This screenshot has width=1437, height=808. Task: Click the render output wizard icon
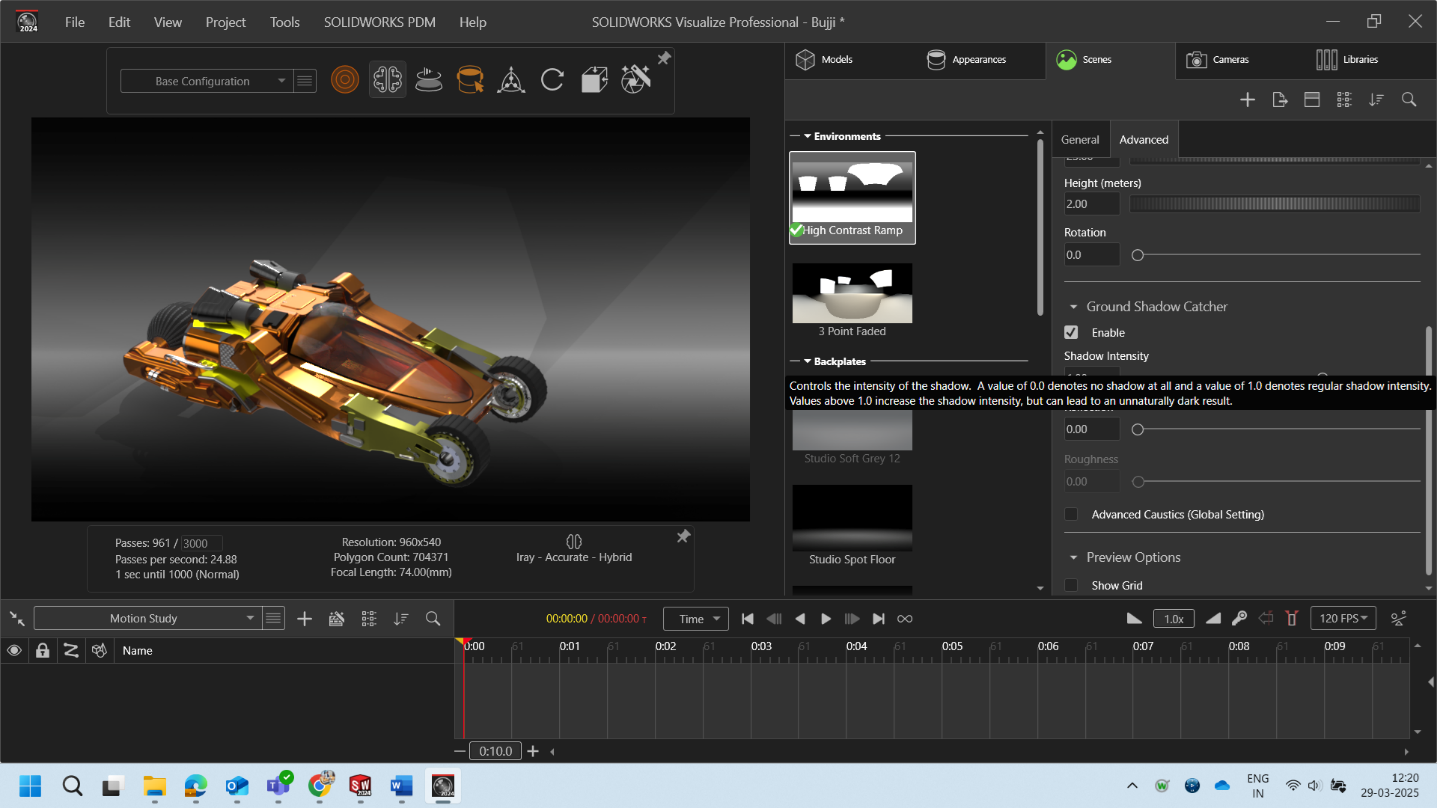coord(635,80)
